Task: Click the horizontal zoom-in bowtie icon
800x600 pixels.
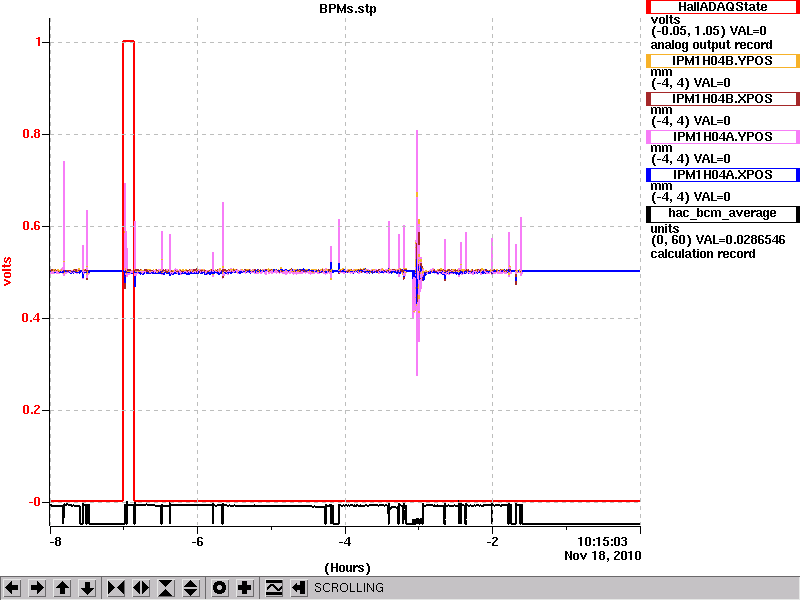Action: (x=116, y=588)
